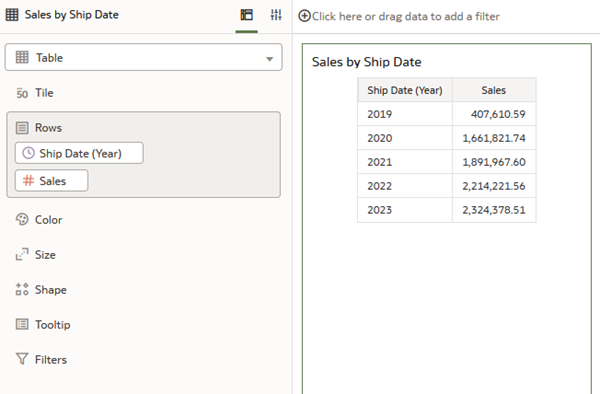The width and height of the screenshot is (600, 394).
Task: Select the Tile grammar section
Action: [x=44, y=93]
